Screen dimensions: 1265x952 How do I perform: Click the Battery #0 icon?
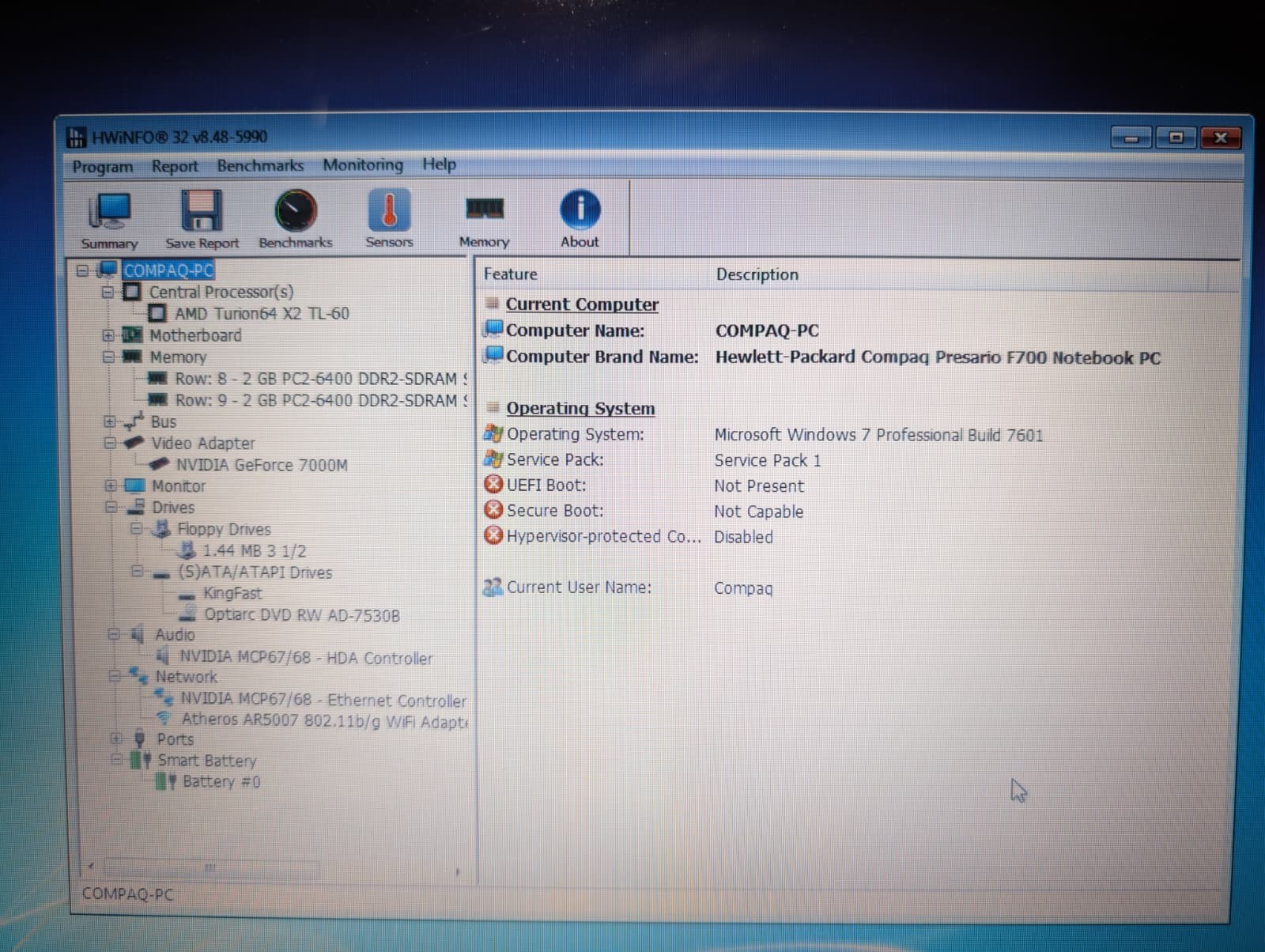click(x=166, y=781)
